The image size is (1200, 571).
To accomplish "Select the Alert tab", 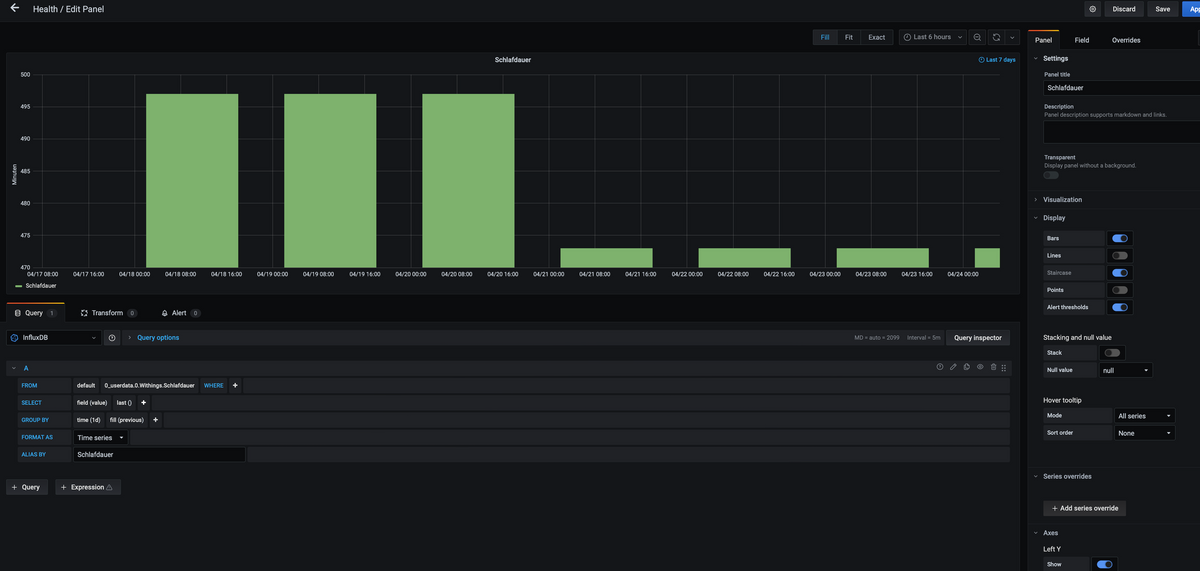I will click(180, 313).
